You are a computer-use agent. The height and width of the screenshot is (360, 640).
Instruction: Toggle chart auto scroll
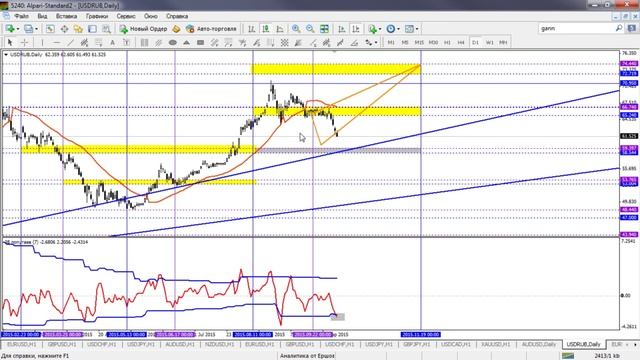(342, 29)
